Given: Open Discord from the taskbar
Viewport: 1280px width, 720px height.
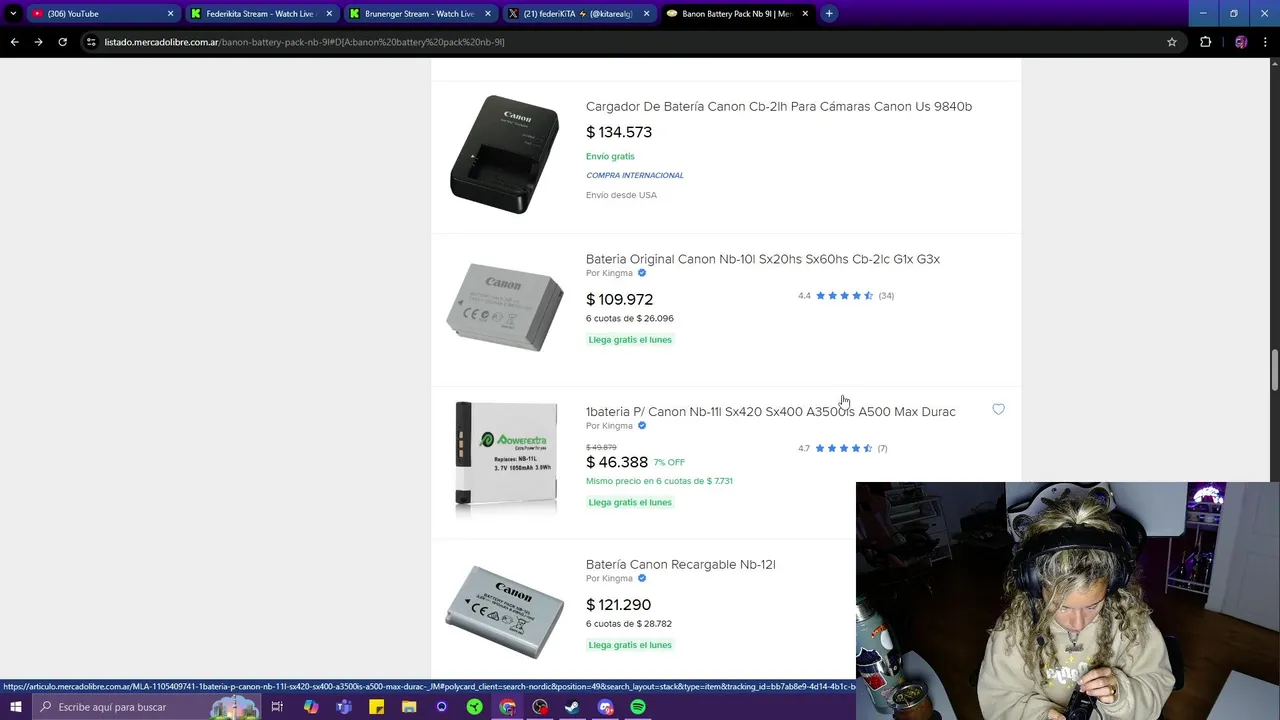Looking at the screenshot, I should pos(605,707).
